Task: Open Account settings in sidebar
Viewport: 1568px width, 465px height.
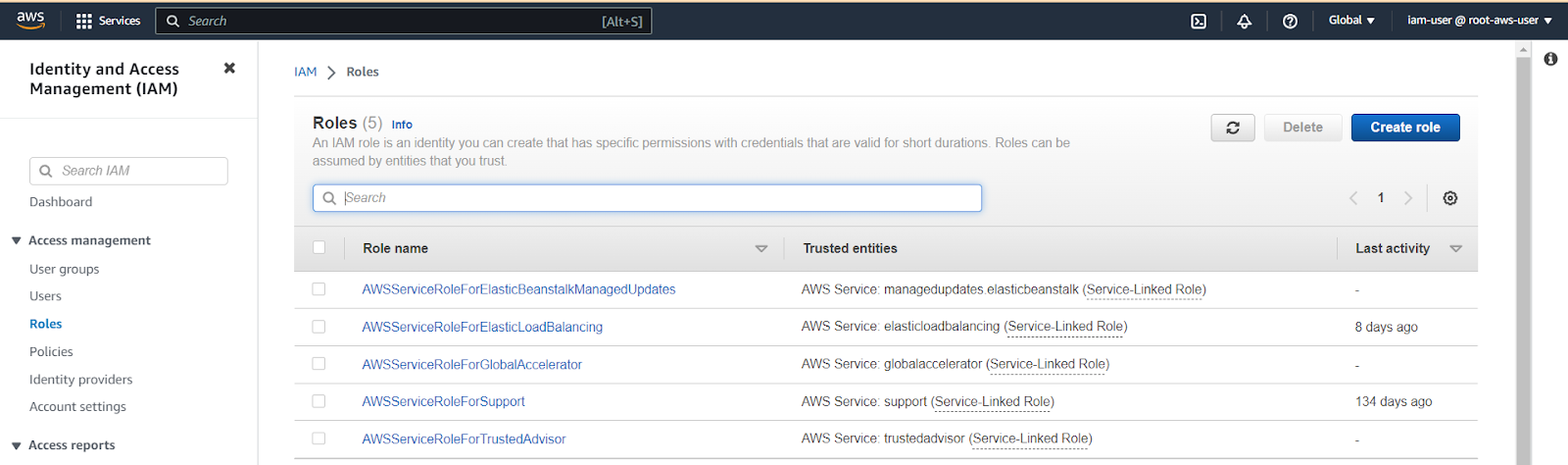Action: pos(77,406)
